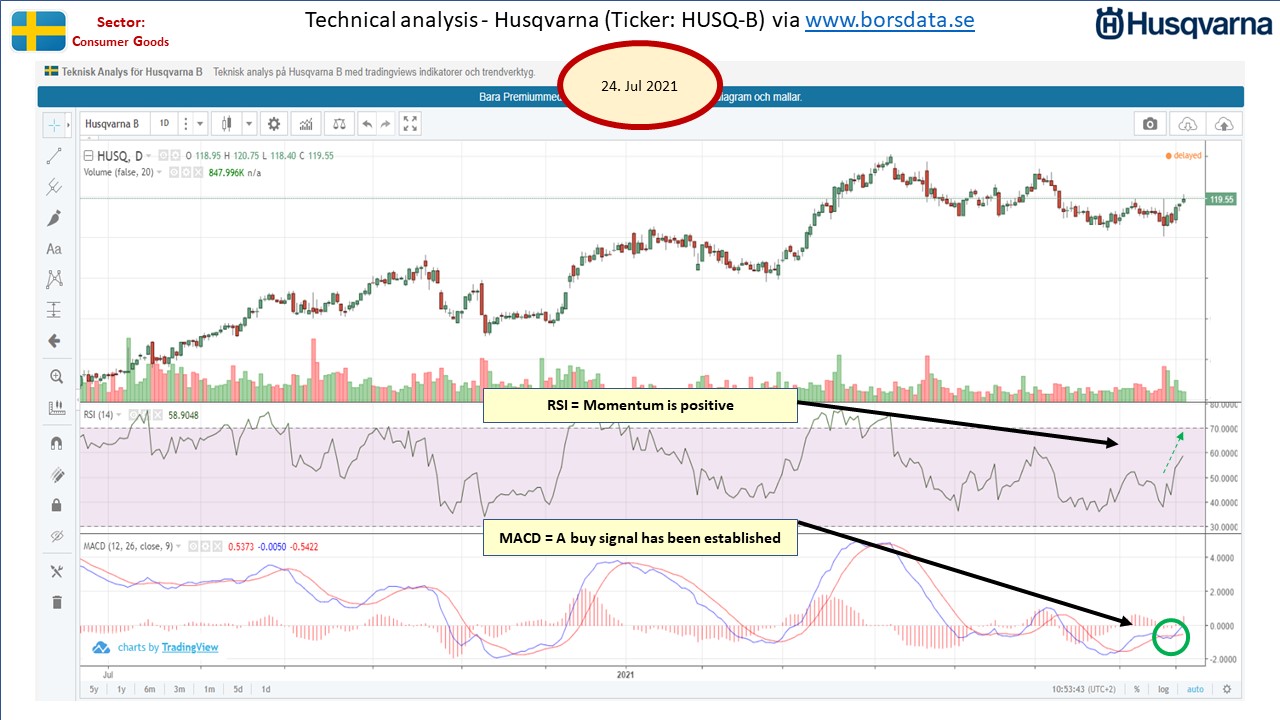Activate the zoom-in magnifier tool
Viewport: 1280px width, 720px height.
click(56, 377)
